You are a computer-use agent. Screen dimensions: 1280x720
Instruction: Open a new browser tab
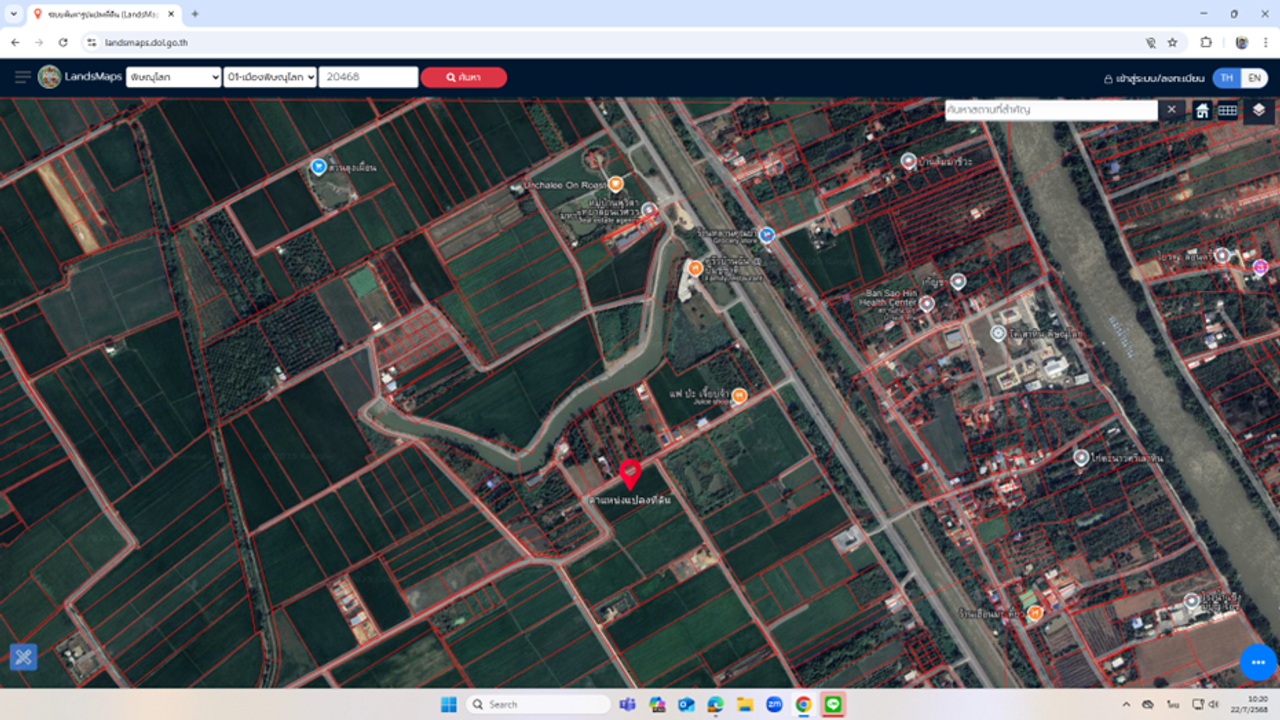point(195,14)
